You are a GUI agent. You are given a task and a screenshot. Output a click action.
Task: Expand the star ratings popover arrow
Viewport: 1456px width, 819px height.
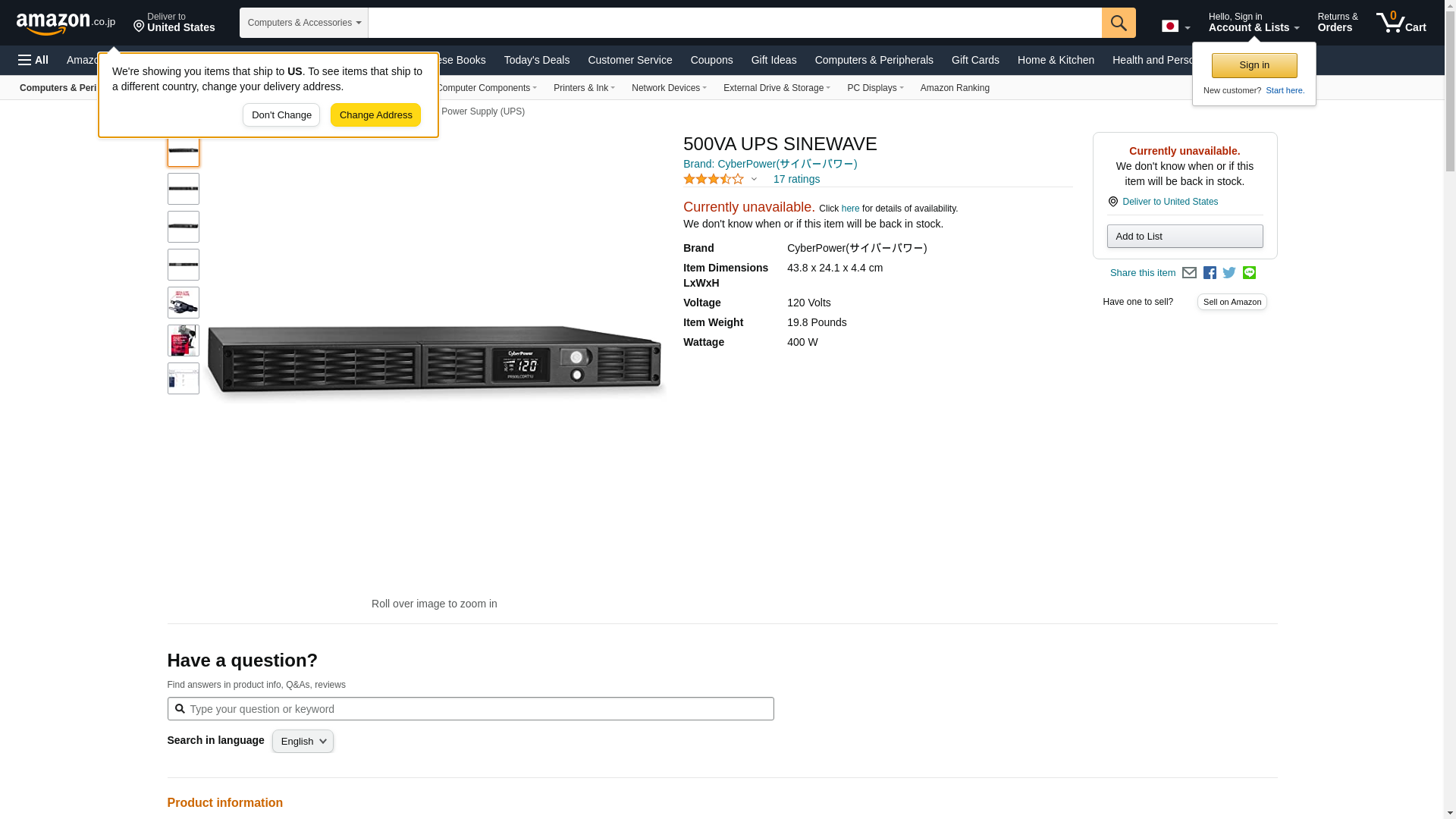[x=754, y=180]
